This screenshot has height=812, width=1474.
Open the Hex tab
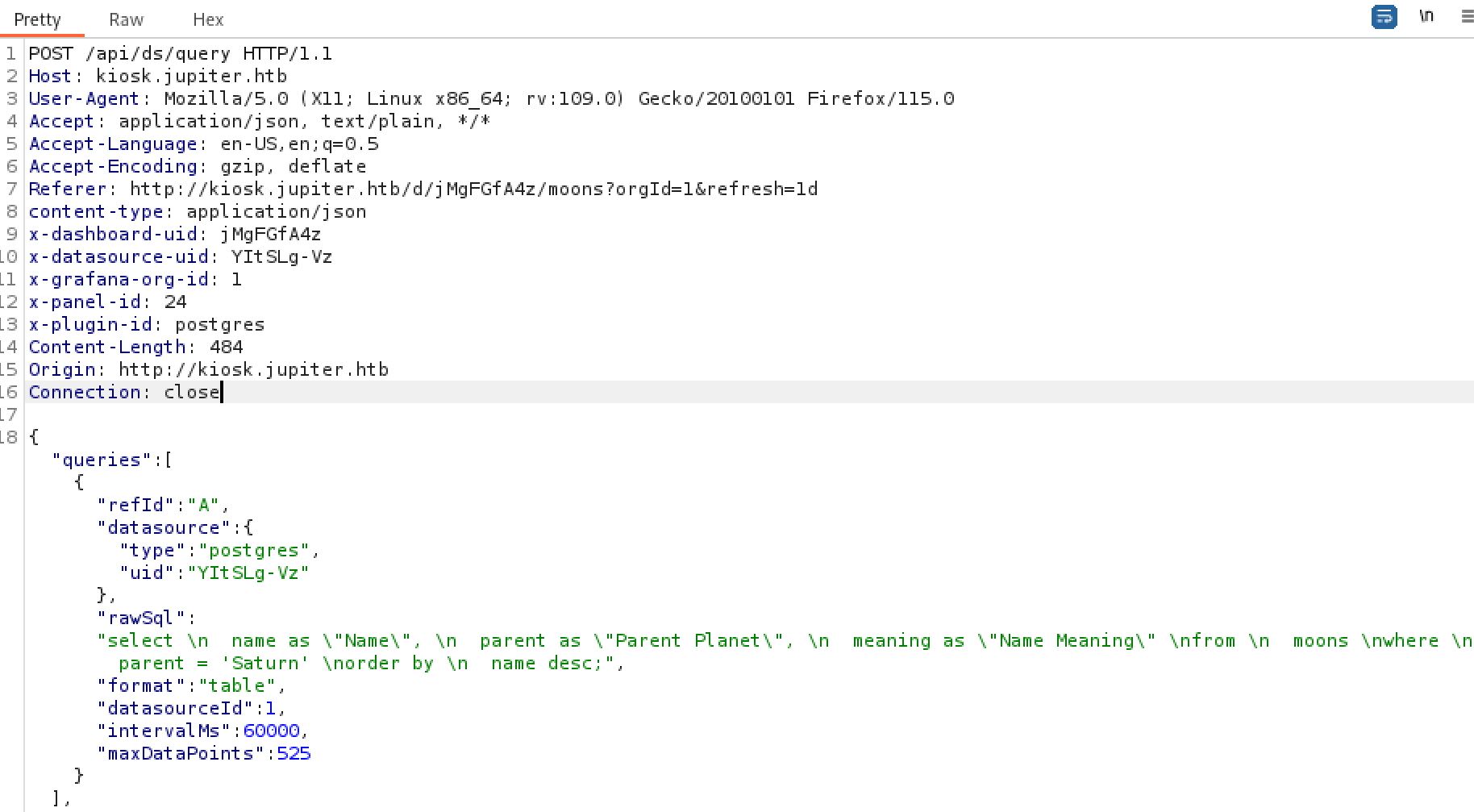(208, 19)
